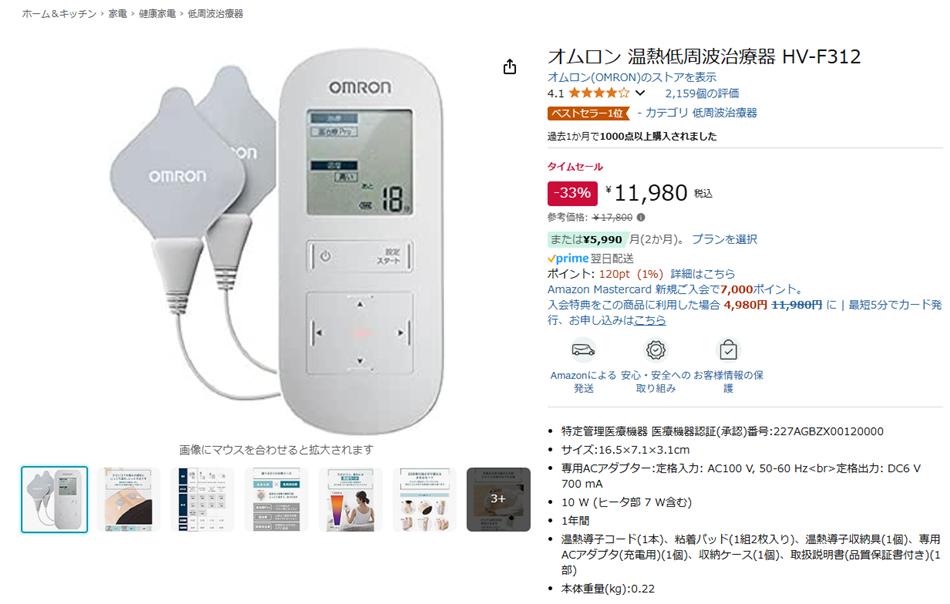Click the star rating icons
The image size is (950, 604).
pyautogui.click(x=599, y=93)
